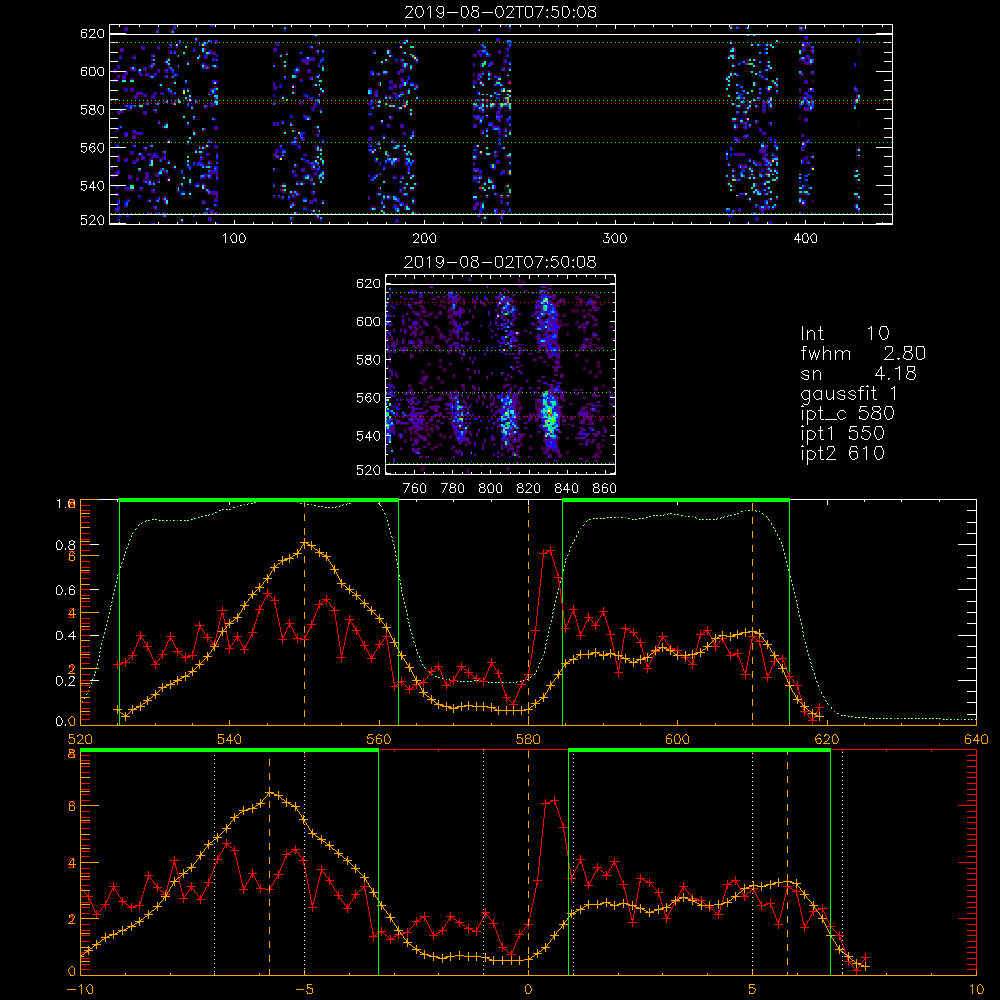This screenshot has width=1000, height=1000.
Task: Click the 'ipt2 610' parameter line
Action: [x=842, y=453]
